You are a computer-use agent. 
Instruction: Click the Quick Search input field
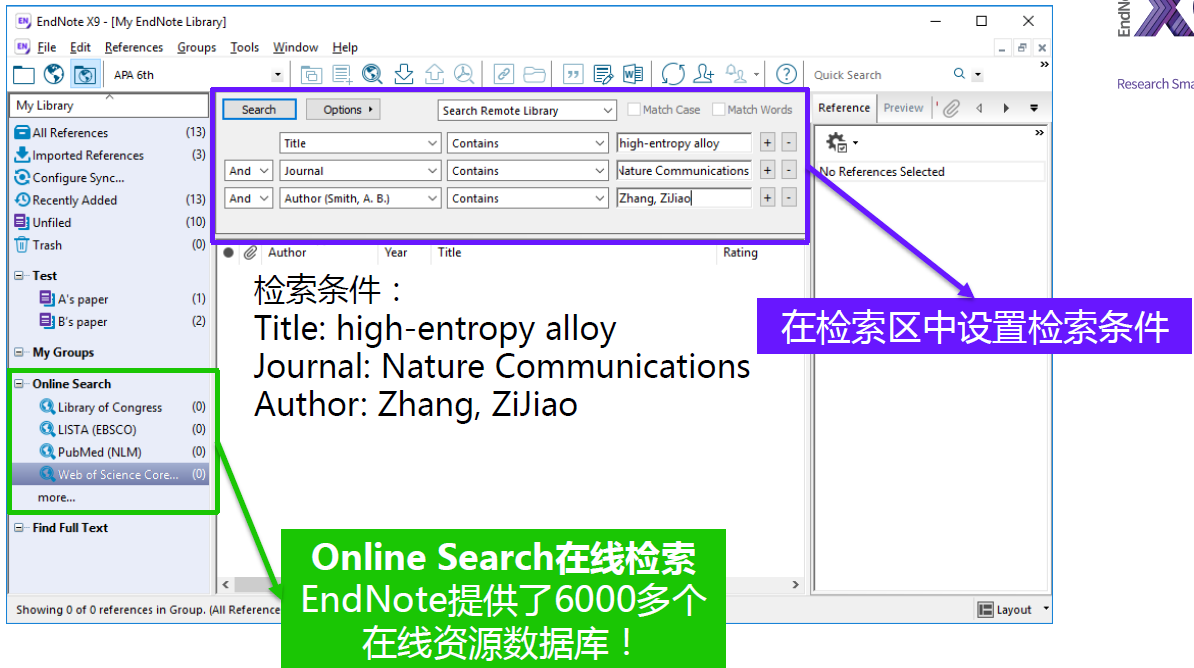[880, 75]
